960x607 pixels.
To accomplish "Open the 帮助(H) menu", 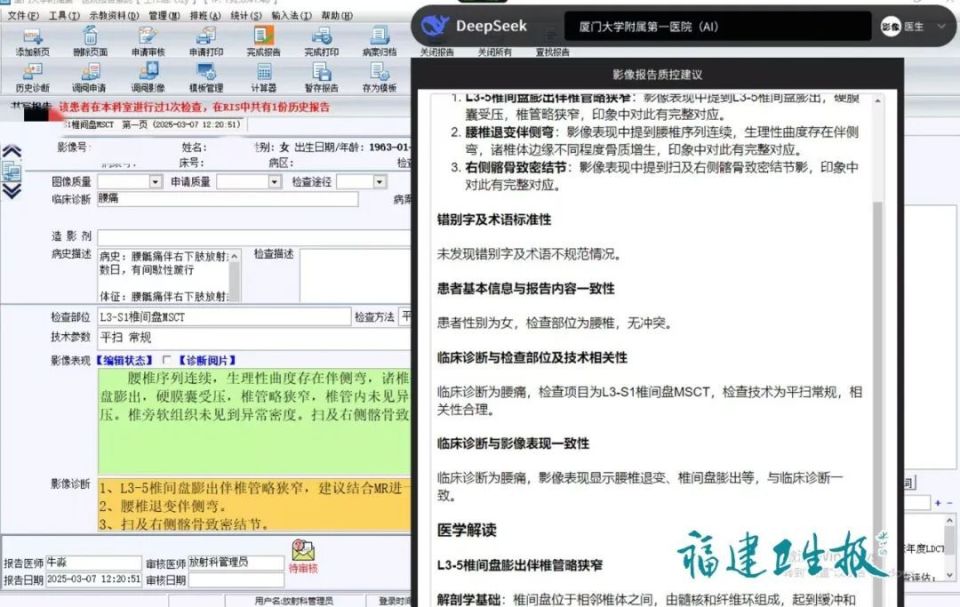I will pyautogui.click(x=337, y=15).
